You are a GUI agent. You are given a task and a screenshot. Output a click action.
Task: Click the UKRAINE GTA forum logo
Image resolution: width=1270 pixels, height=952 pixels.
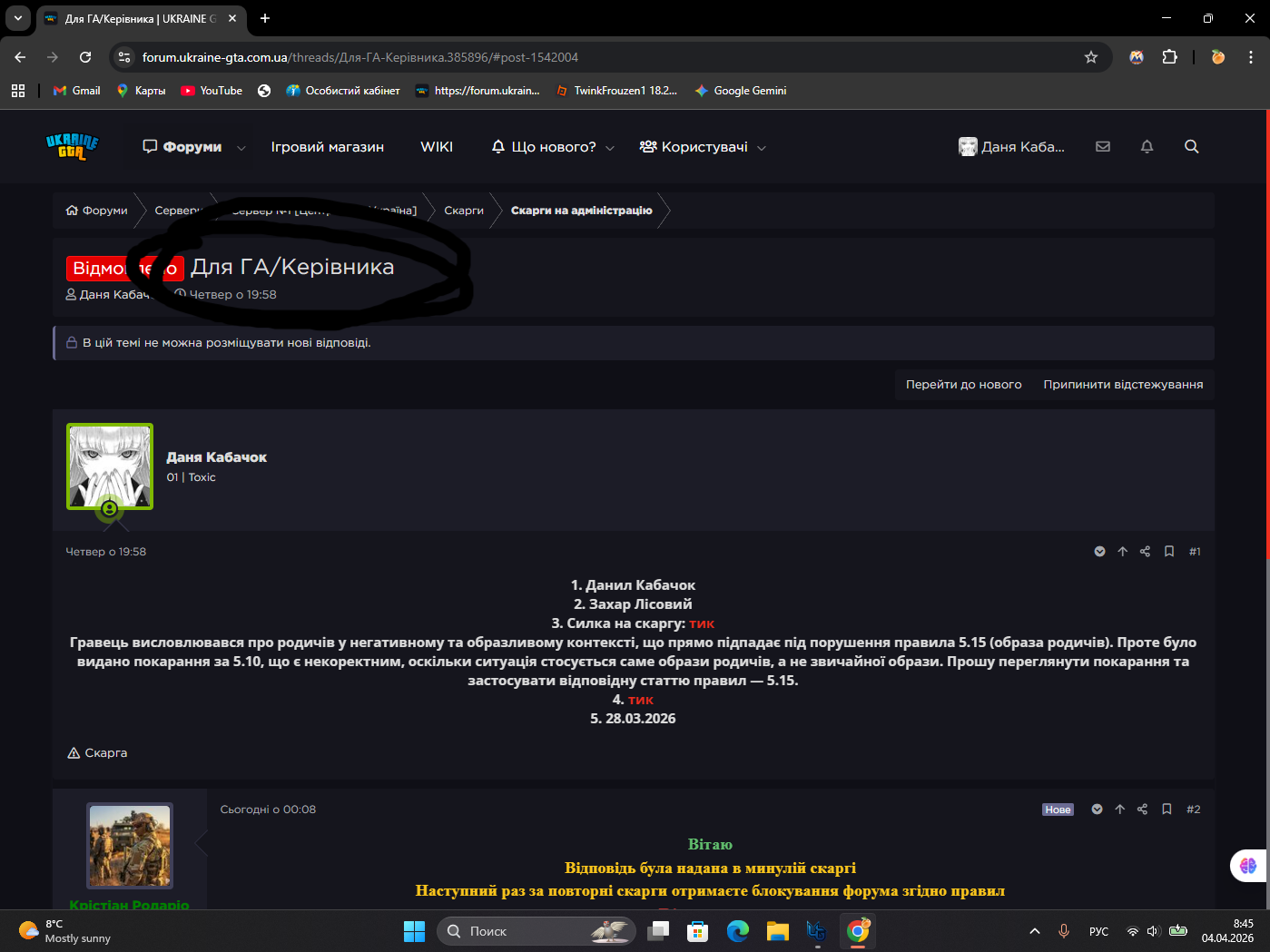tap(73, 146)
